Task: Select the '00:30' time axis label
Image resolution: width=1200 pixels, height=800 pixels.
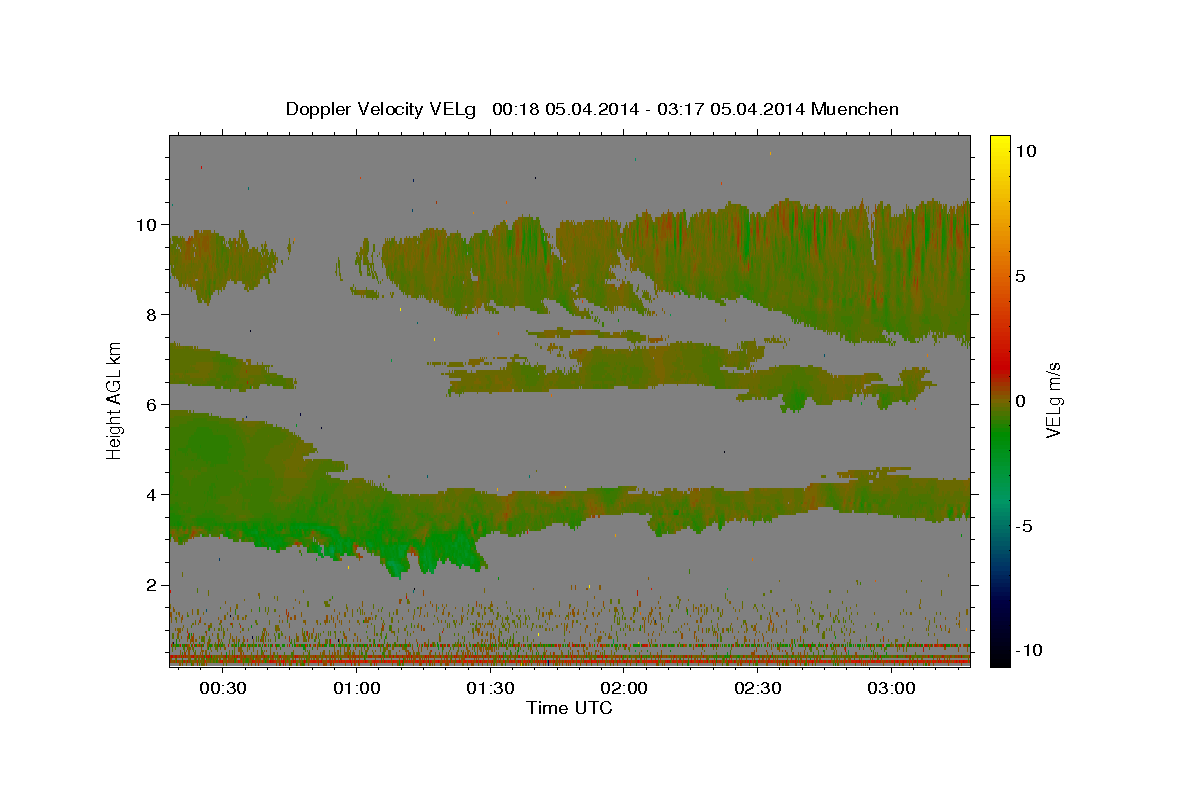Action: point(223,689)
